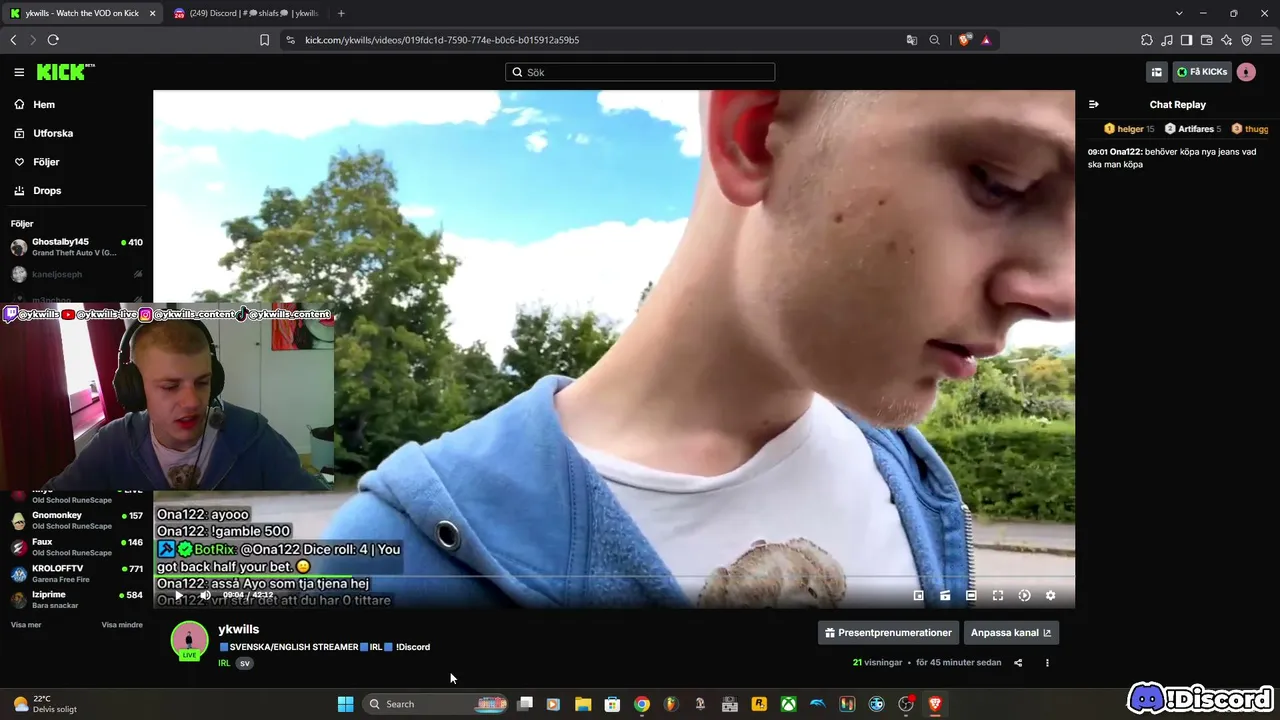This screenshot has height=720, width=1280.
Task: Seek on the video progress bar
Action: point(614,578)
